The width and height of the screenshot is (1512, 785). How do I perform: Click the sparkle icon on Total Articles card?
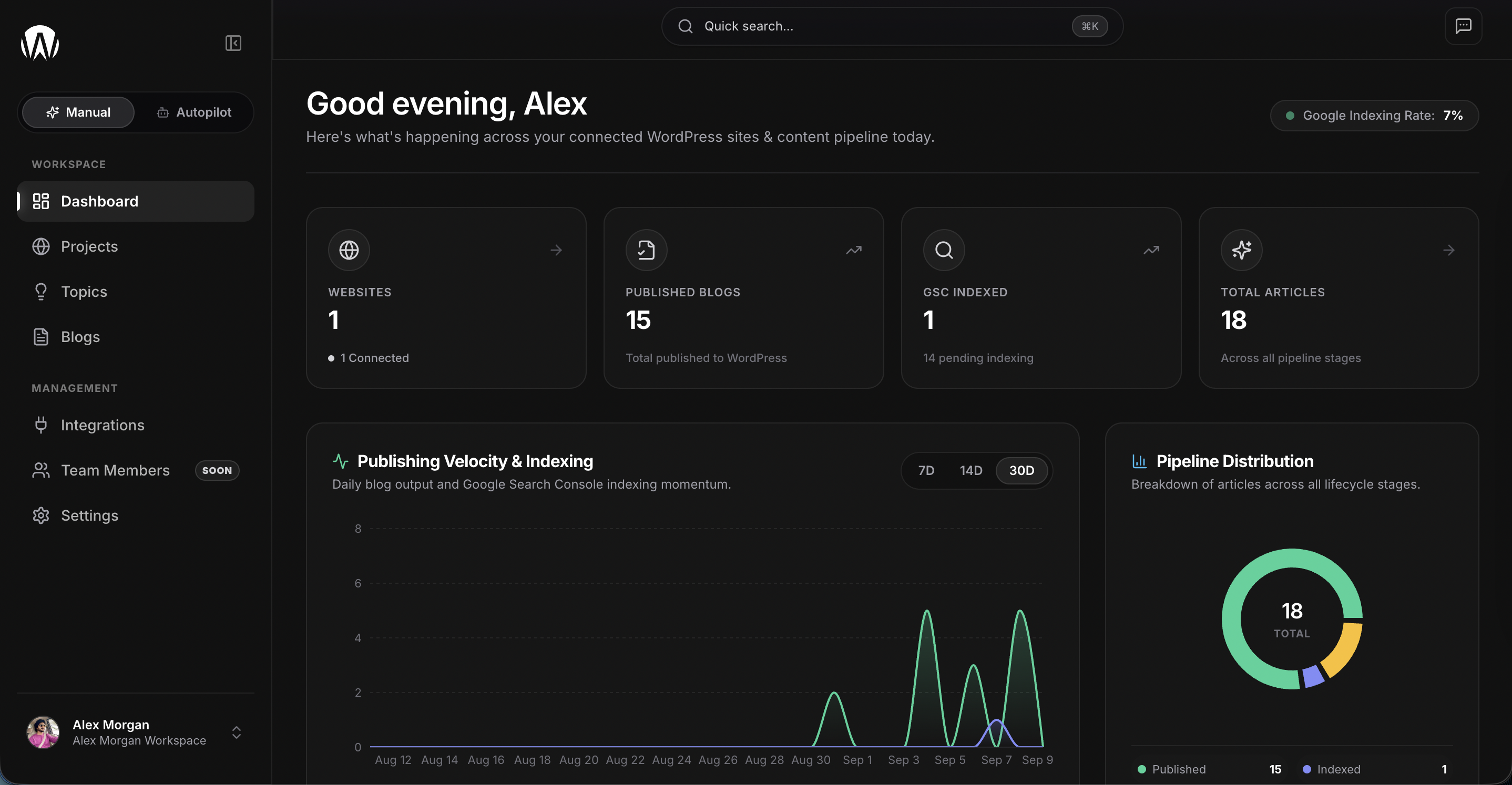[1241, 250]
